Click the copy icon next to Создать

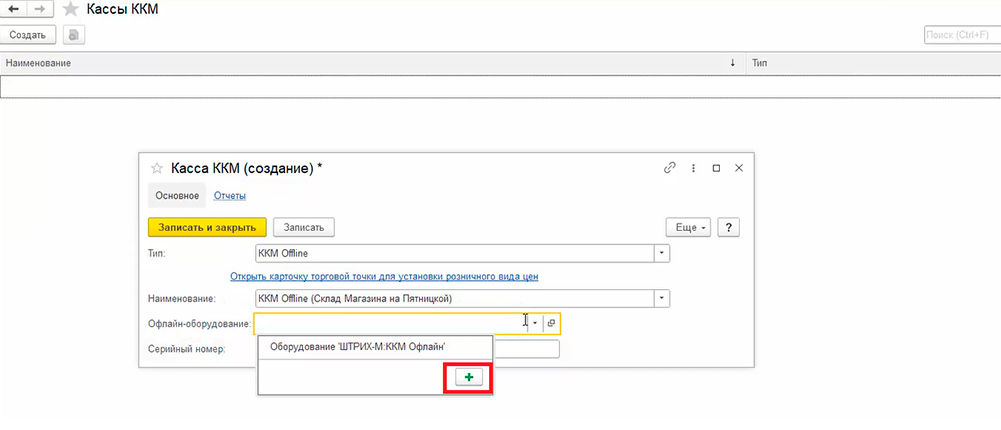click(73, 35)
